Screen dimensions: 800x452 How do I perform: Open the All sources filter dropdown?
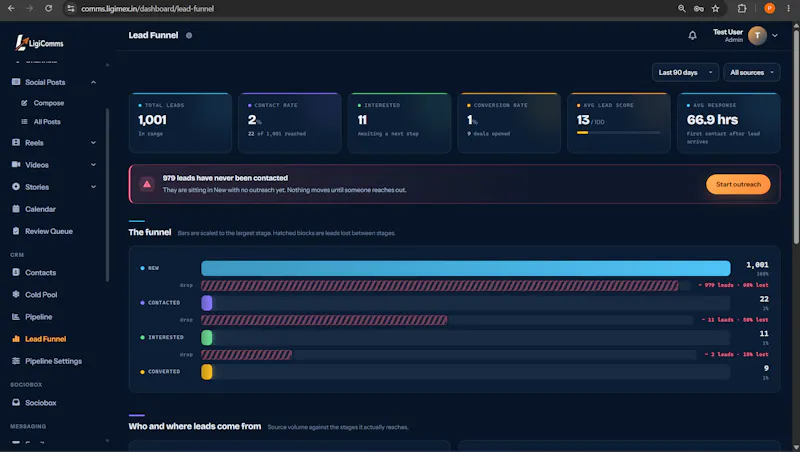(x=752, y=72)
